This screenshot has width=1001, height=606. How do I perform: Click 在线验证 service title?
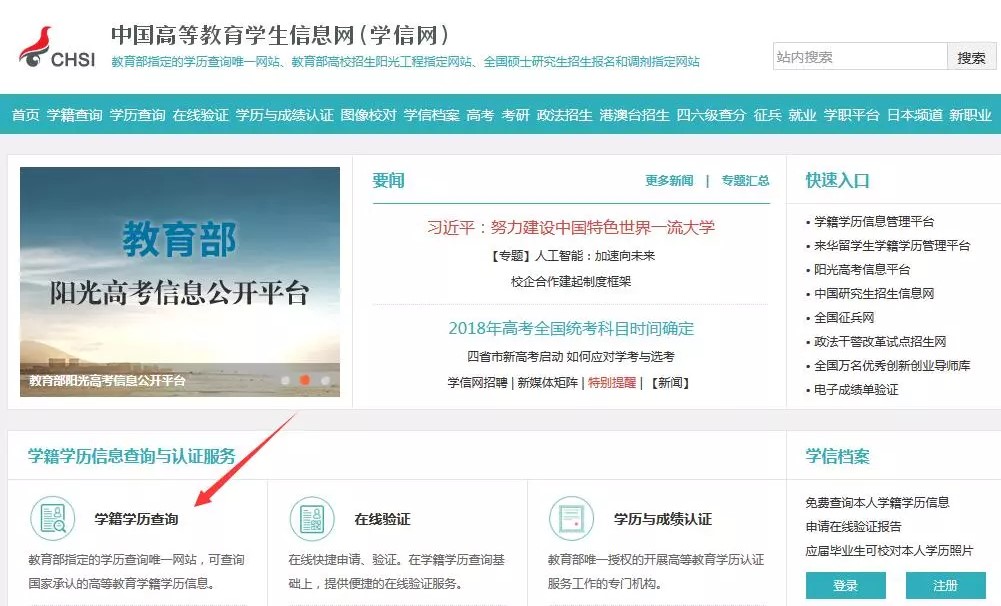point(382,519)
